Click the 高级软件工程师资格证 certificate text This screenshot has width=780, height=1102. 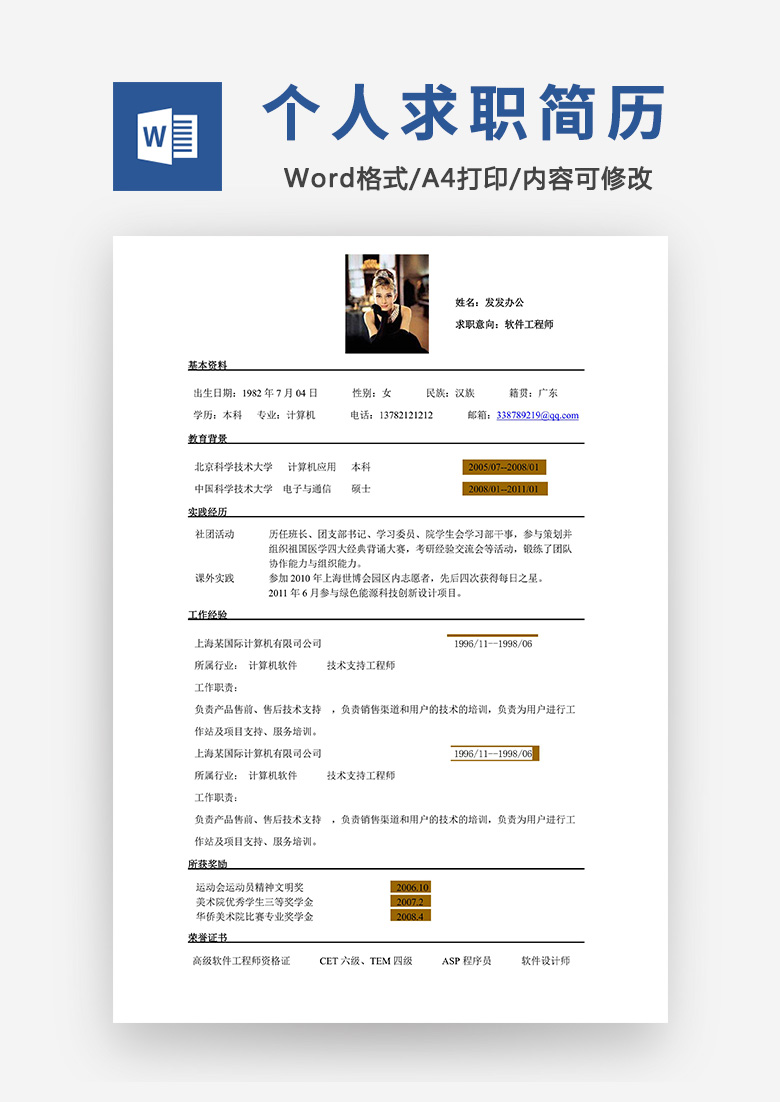pyautogui.click(x=241, y=961)
